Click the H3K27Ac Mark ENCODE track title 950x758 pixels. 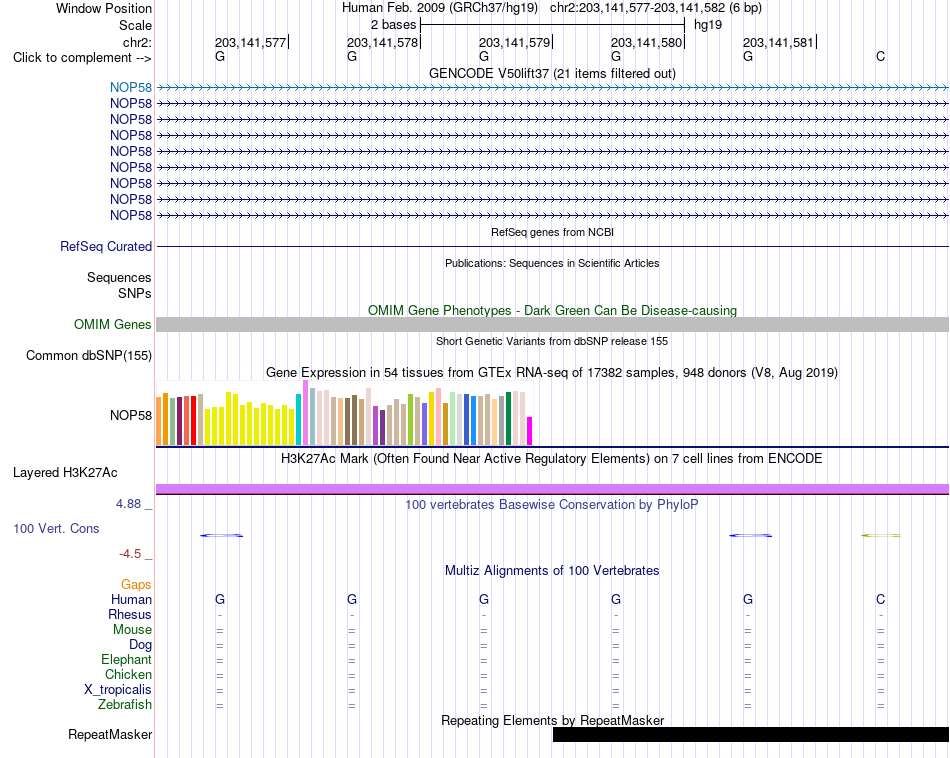tap(552, 459)
